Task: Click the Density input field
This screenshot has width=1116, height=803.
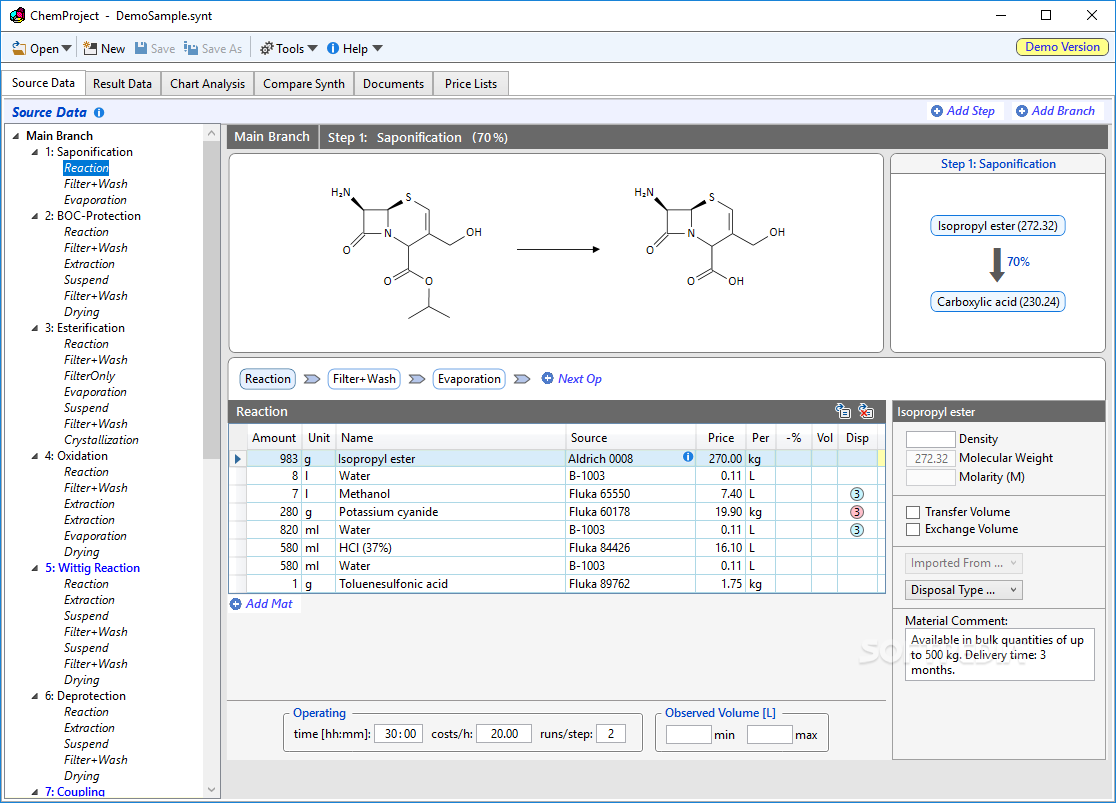Action: pyautogui.click(x=930, y=439)
